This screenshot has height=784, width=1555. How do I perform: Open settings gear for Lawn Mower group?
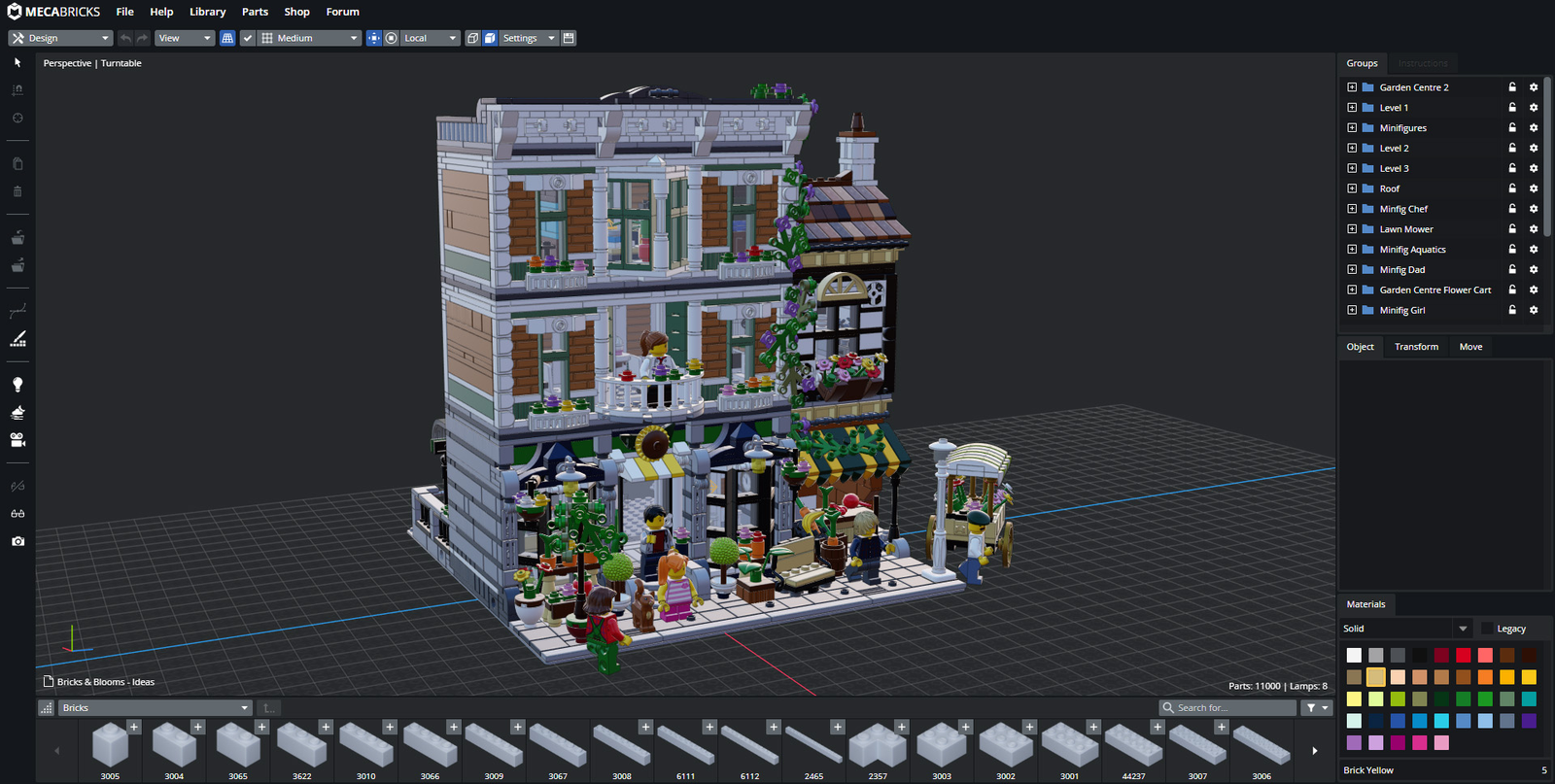point(1534,229)
